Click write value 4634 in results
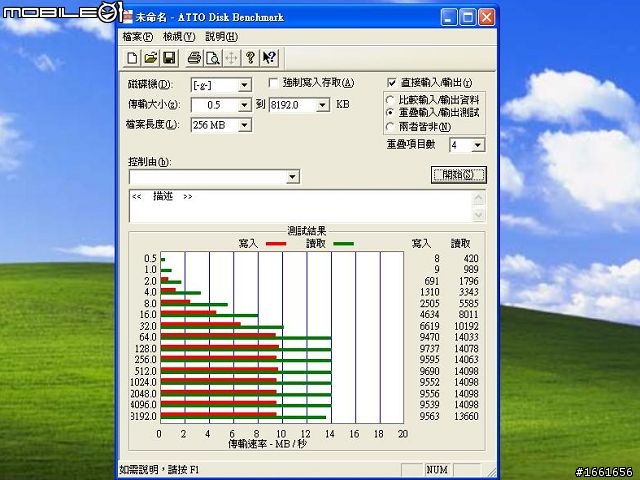Screen dimensions: 640x480 [x=429, y=315]
